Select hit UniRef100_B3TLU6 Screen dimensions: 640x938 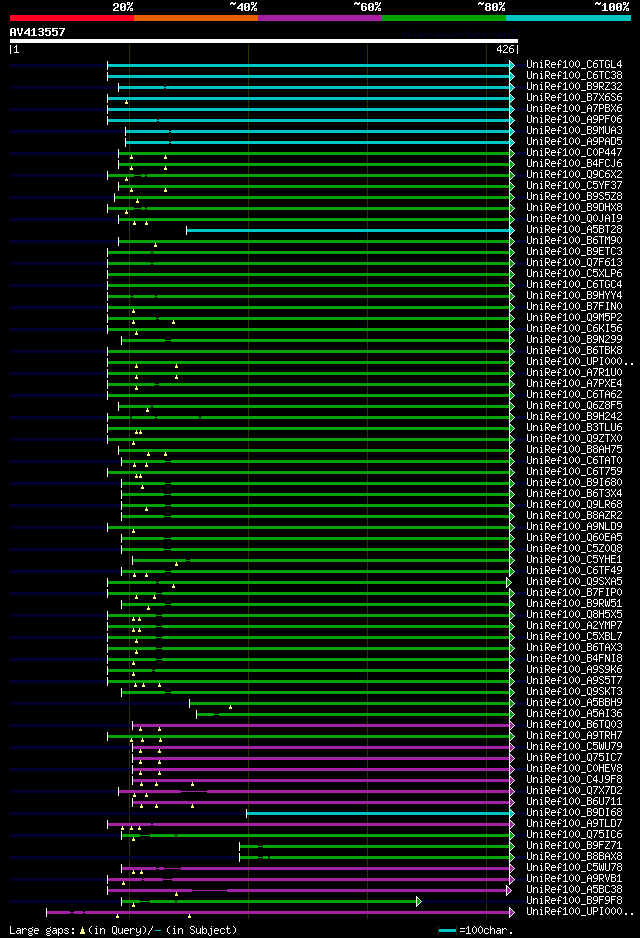(x=574, y=428)
